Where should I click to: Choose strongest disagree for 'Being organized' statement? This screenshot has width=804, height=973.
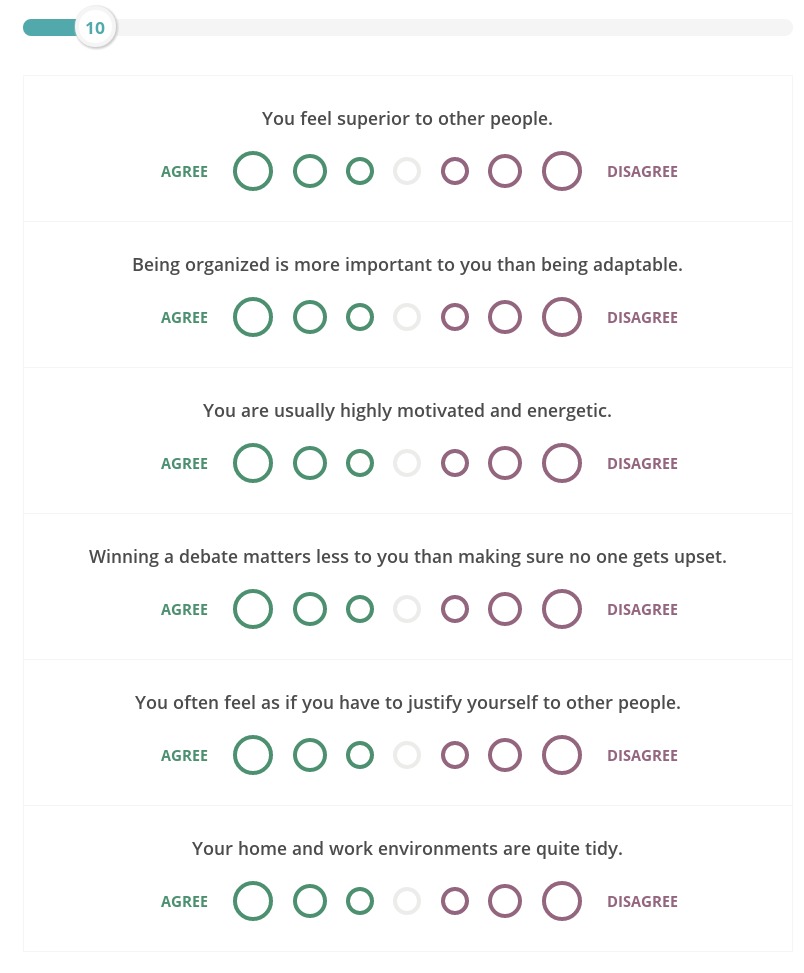pyautogui.click(x=561, y=317)
